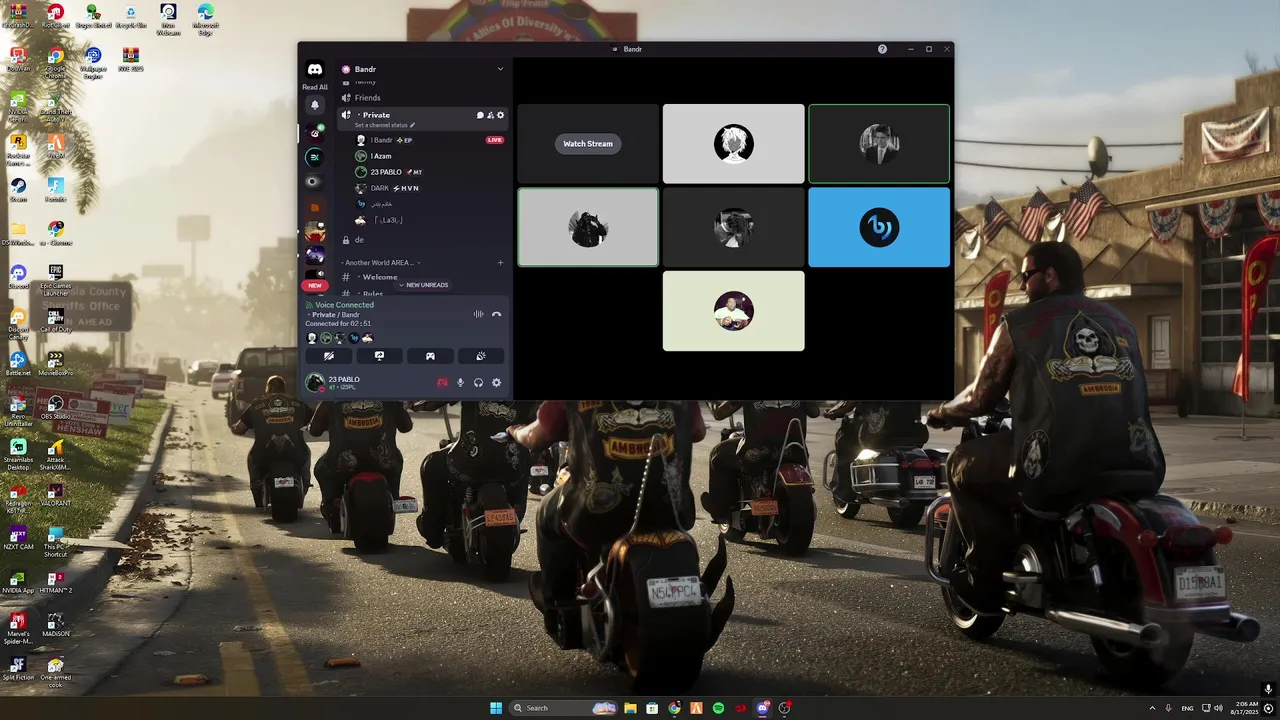Open the Fortnite desktop shortcut
The width and height of the screenshot is (1280, 720).
[55, 190]
